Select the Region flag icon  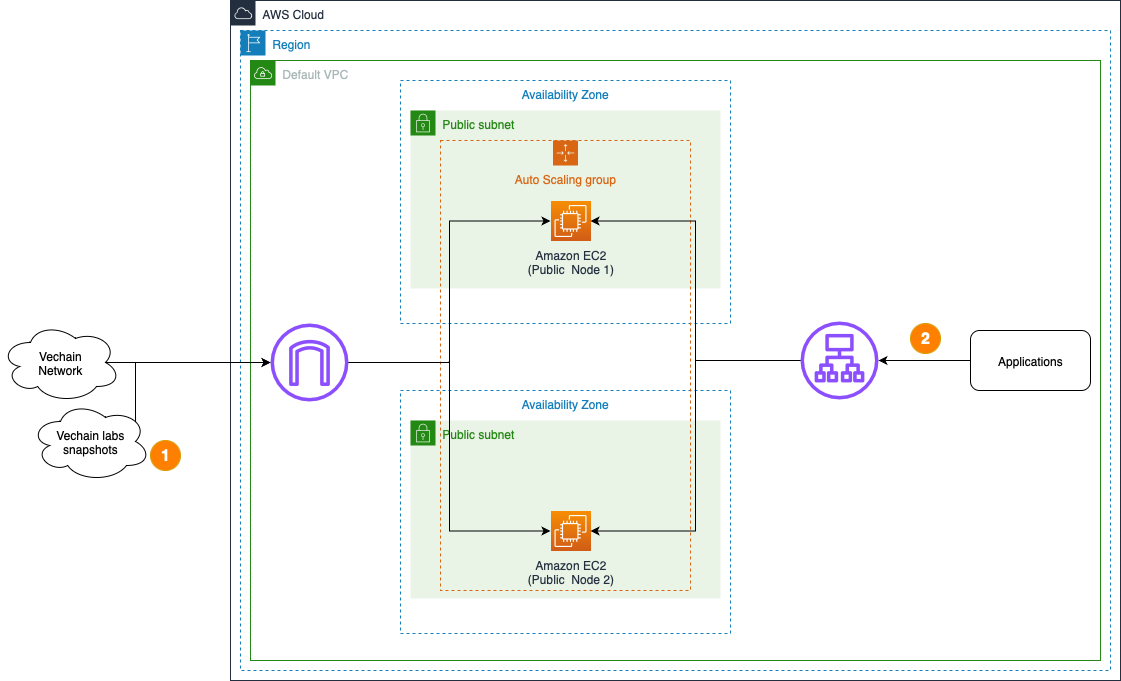click(x=253, y=44)
